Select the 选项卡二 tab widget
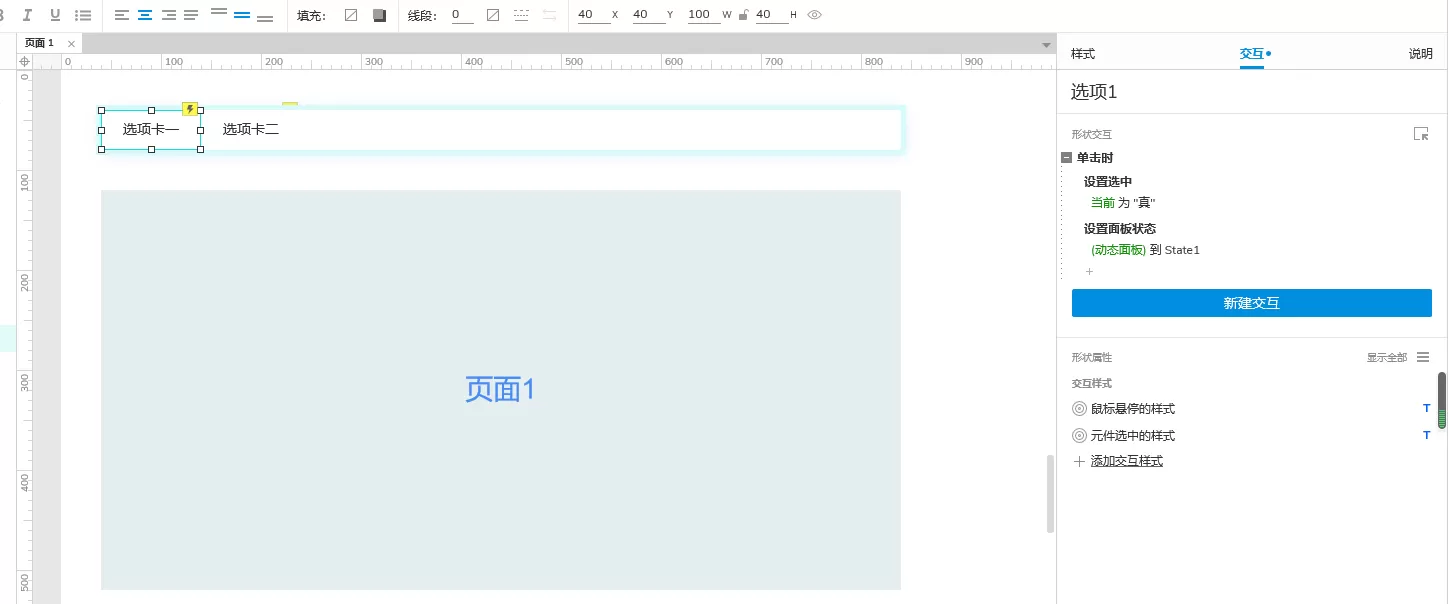This screenshot has height=604, width=1448. point(251,129)
